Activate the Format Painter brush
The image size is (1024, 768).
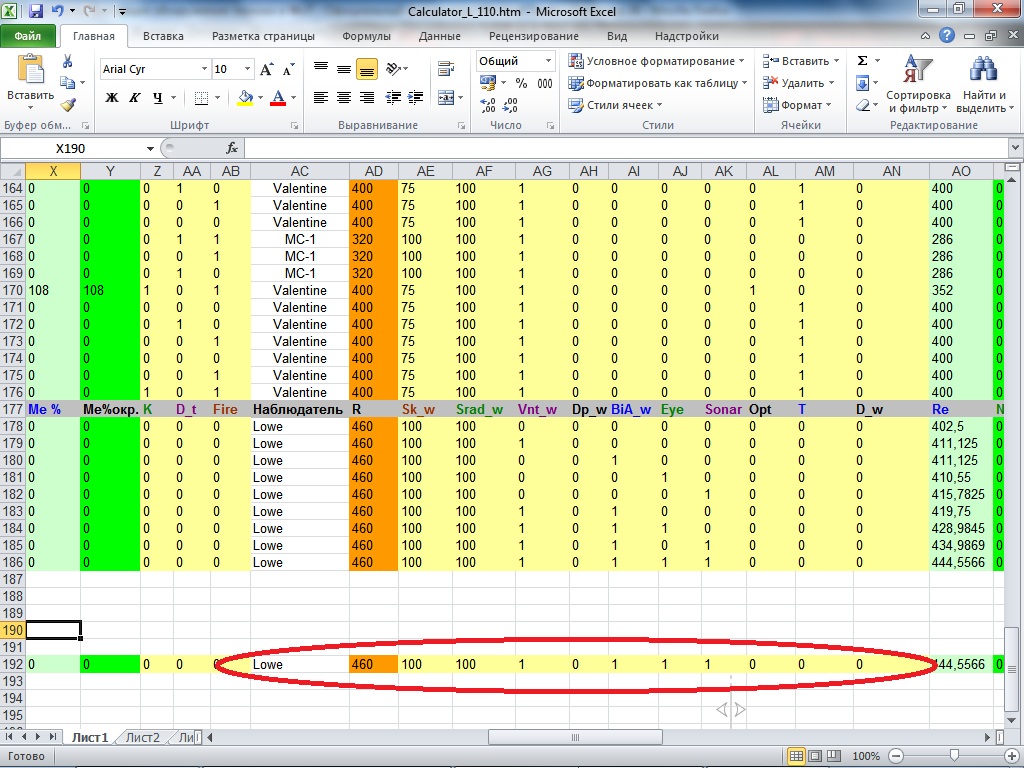click(x=68, y=104)
